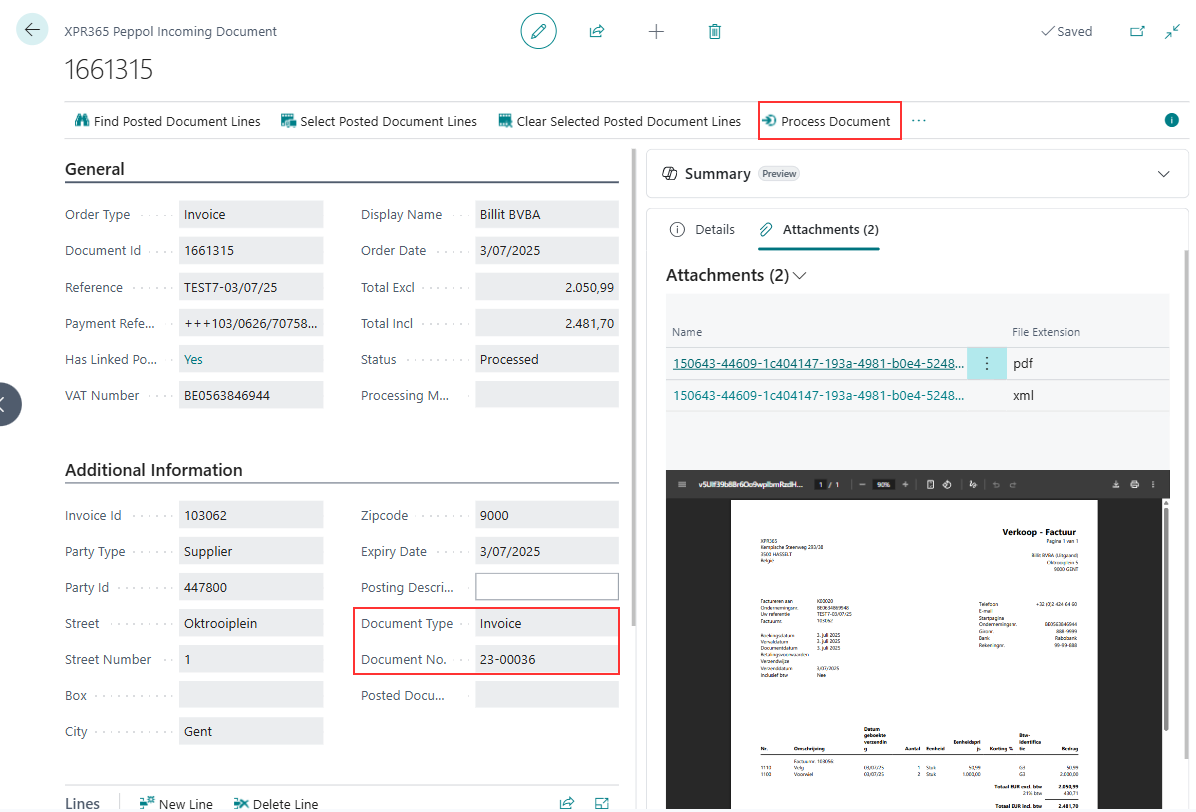Download the PDF from viewer toolbar
Image resolution: width=1196 pixels, height=812 pixels.
1115,484
